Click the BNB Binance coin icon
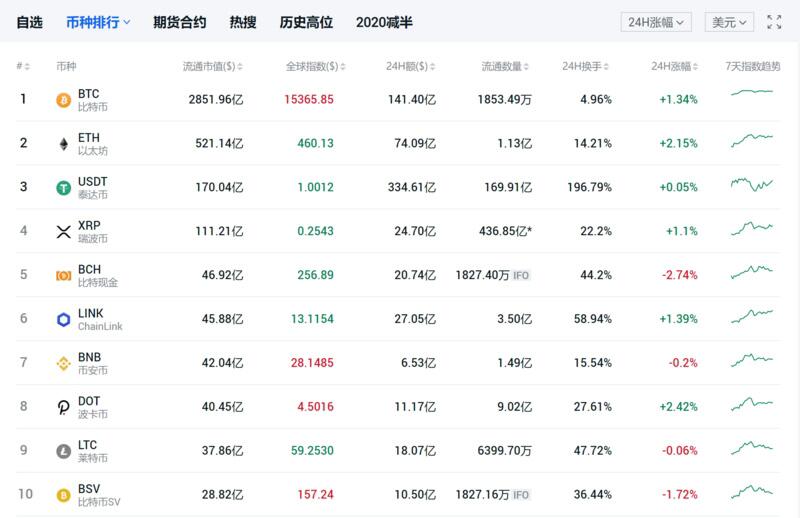The height and width of the screenshot is (518, 800). [x=63, y=363]
